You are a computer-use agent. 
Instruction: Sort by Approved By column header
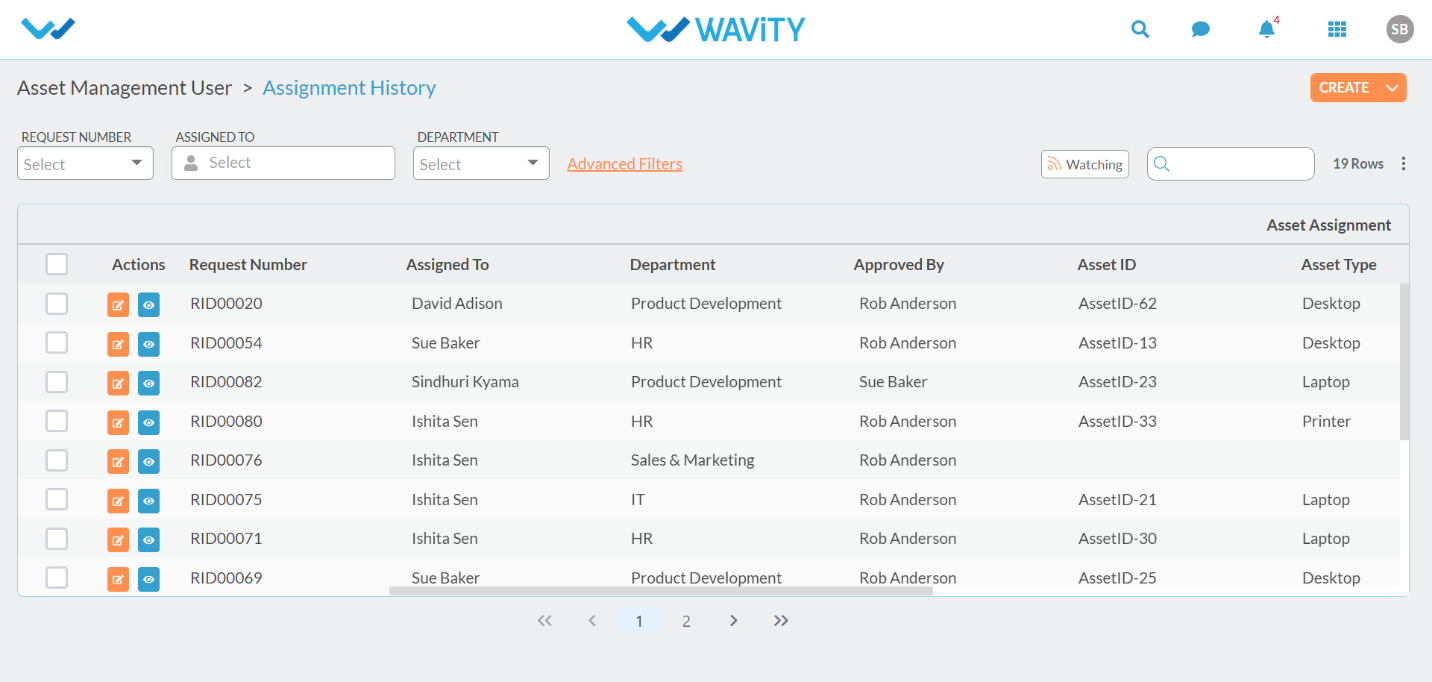tap(899, 265)
